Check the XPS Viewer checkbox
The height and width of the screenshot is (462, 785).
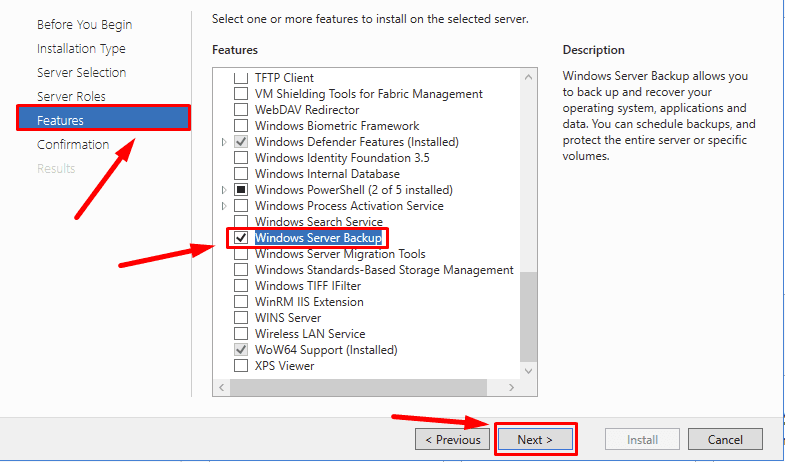(x=241, y=366)
